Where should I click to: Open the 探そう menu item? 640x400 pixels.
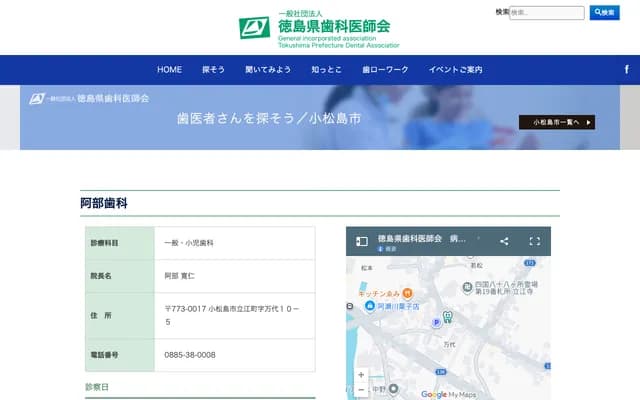click(213, 70)
